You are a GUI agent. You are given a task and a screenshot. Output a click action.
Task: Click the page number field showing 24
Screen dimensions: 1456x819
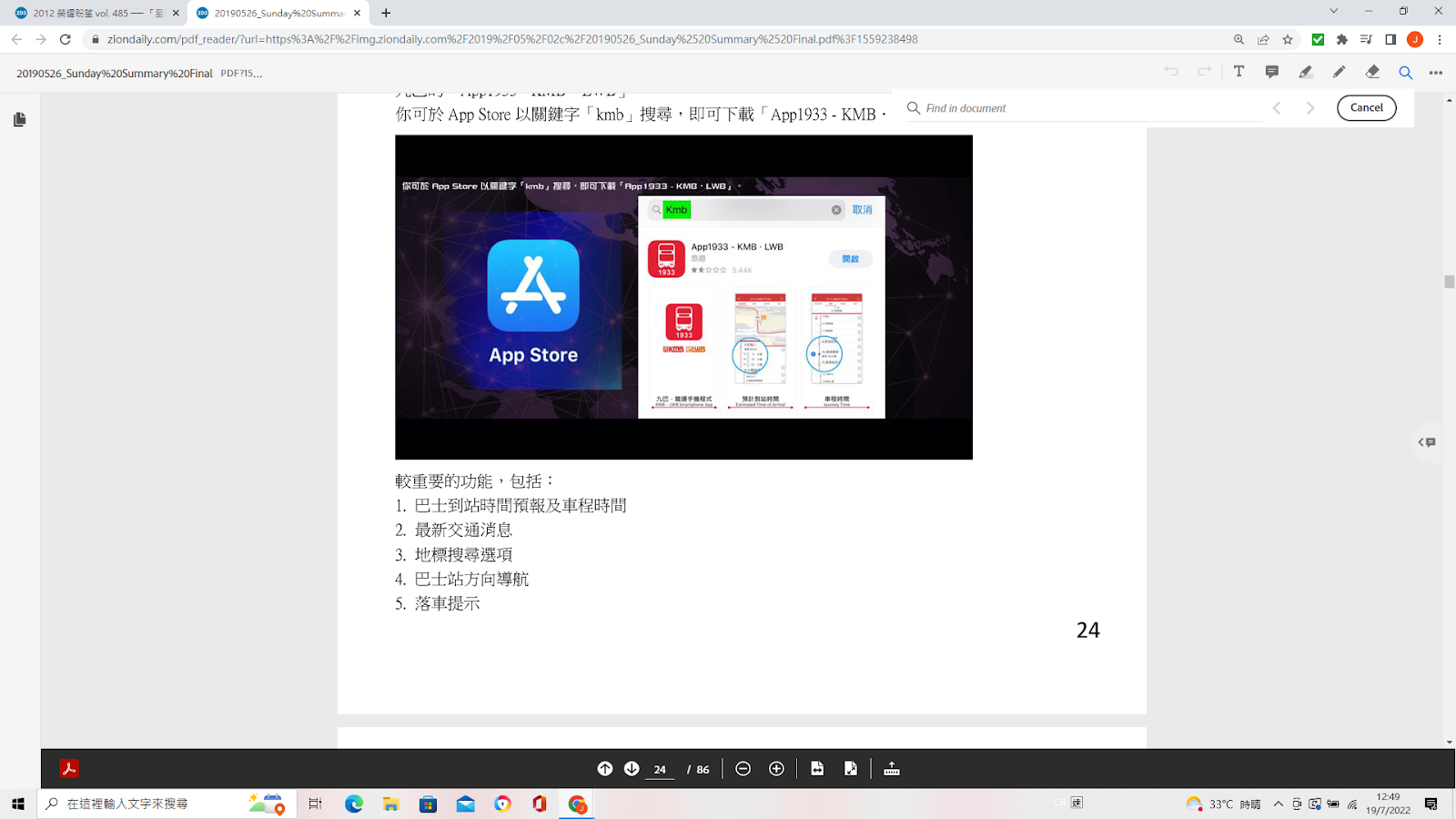660,770
